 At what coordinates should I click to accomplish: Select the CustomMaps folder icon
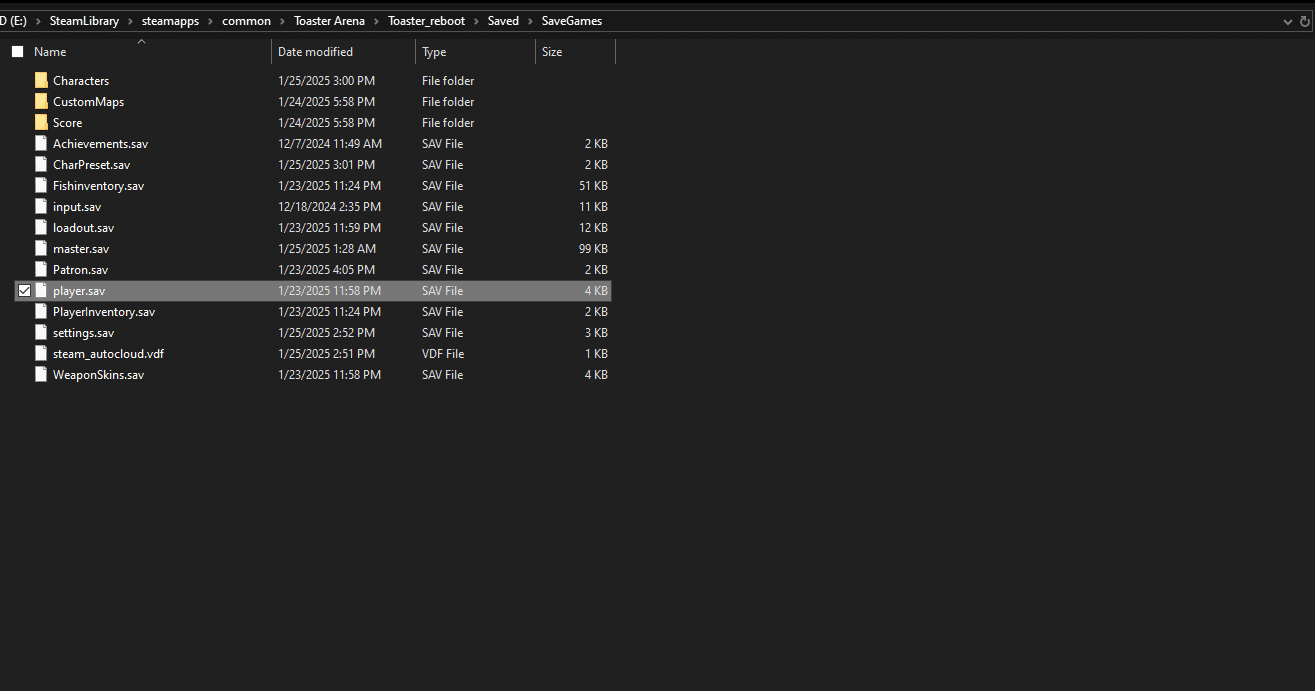[x=41, y=101]
